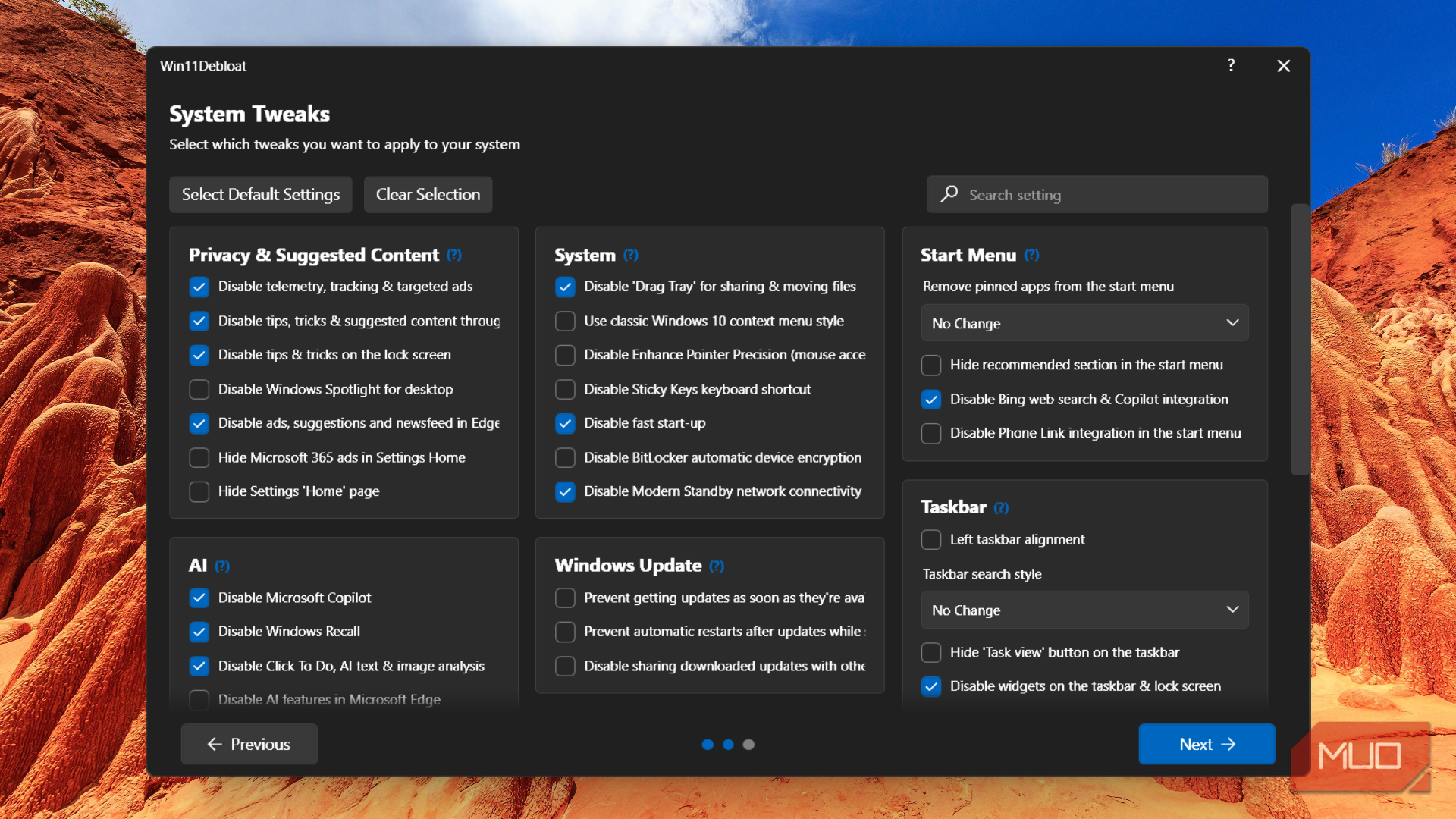Screen dimensions: 1456x819
Task: Focus the Search setting field
Action: 1097,195
